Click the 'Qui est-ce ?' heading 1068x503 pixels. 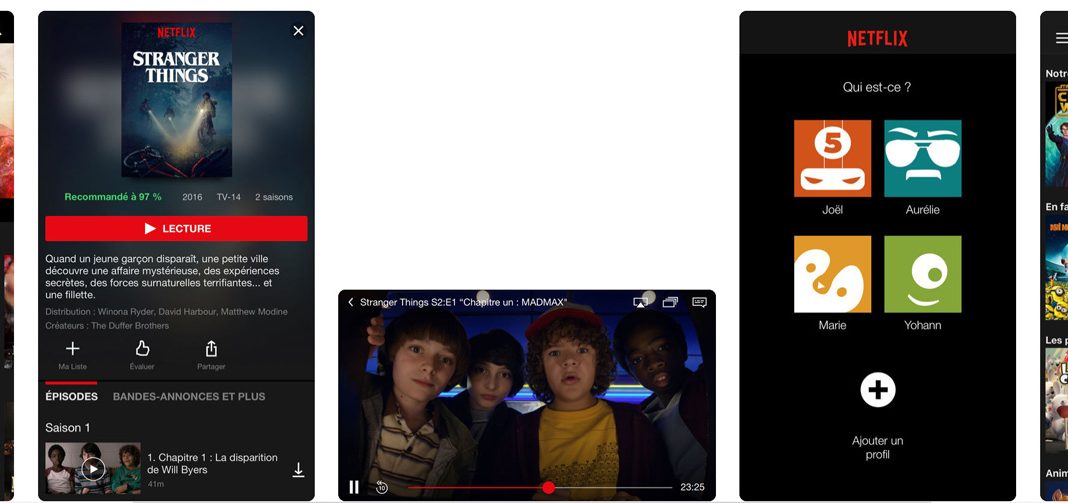point(877,87)
